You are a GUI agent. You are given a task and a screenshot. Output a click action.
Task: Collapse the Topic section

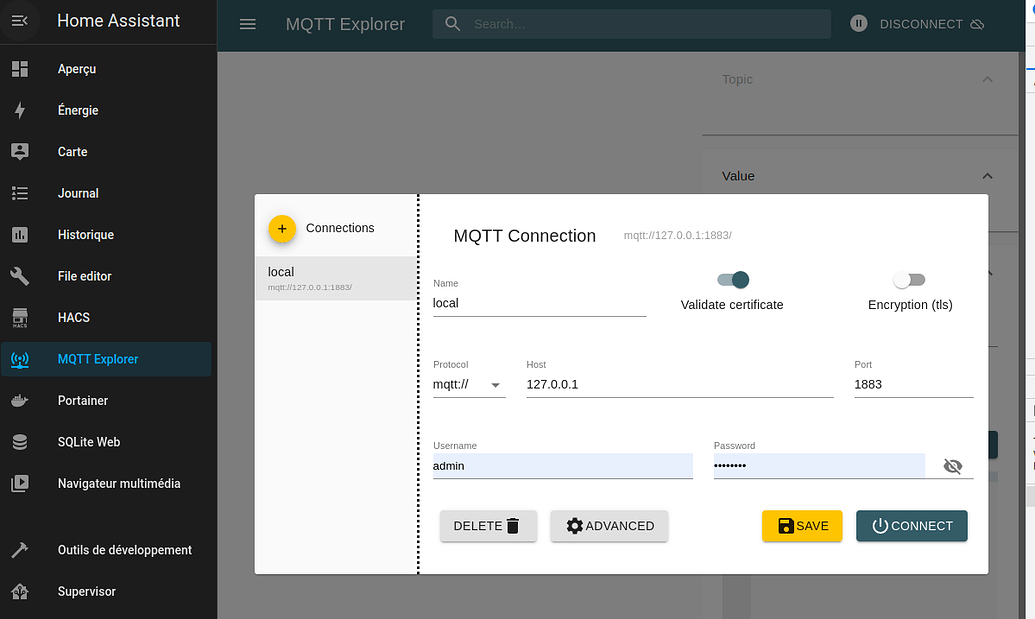pyautogui.click(x=988, y=79)
